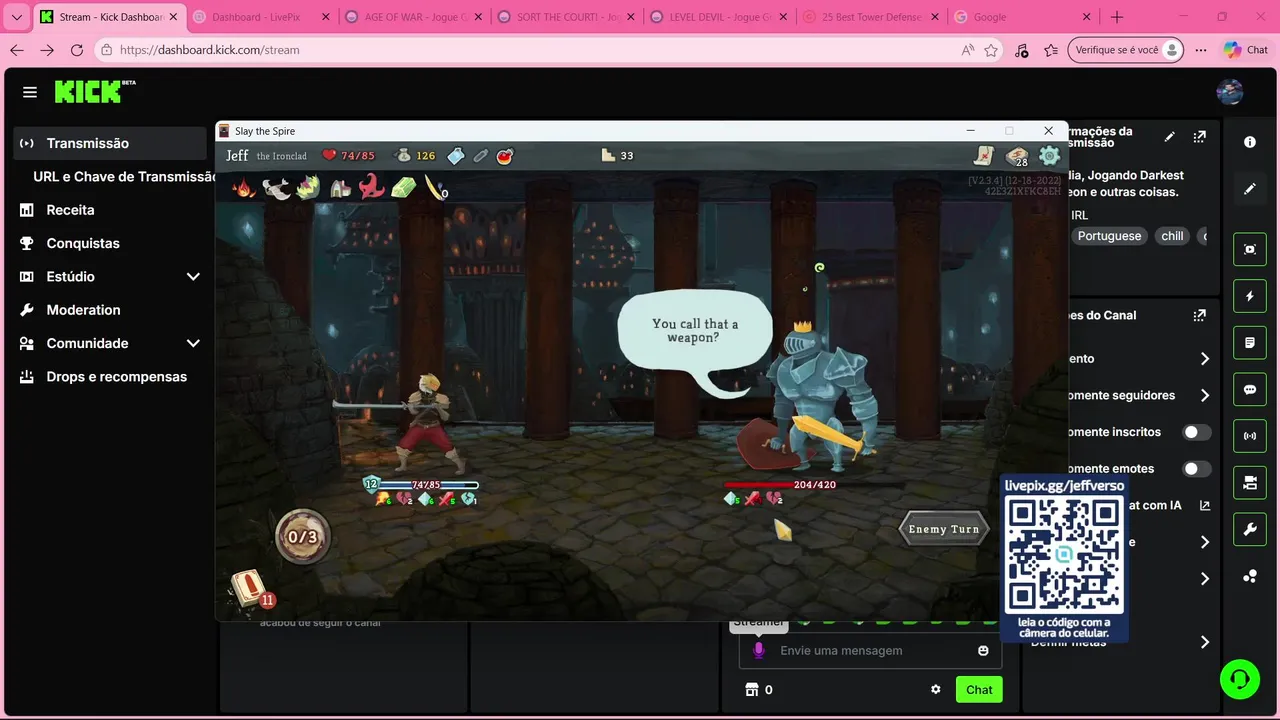Open the deck view showing 28 cards
Screen dimensions: 1280x720
(x=1017, y=156)
